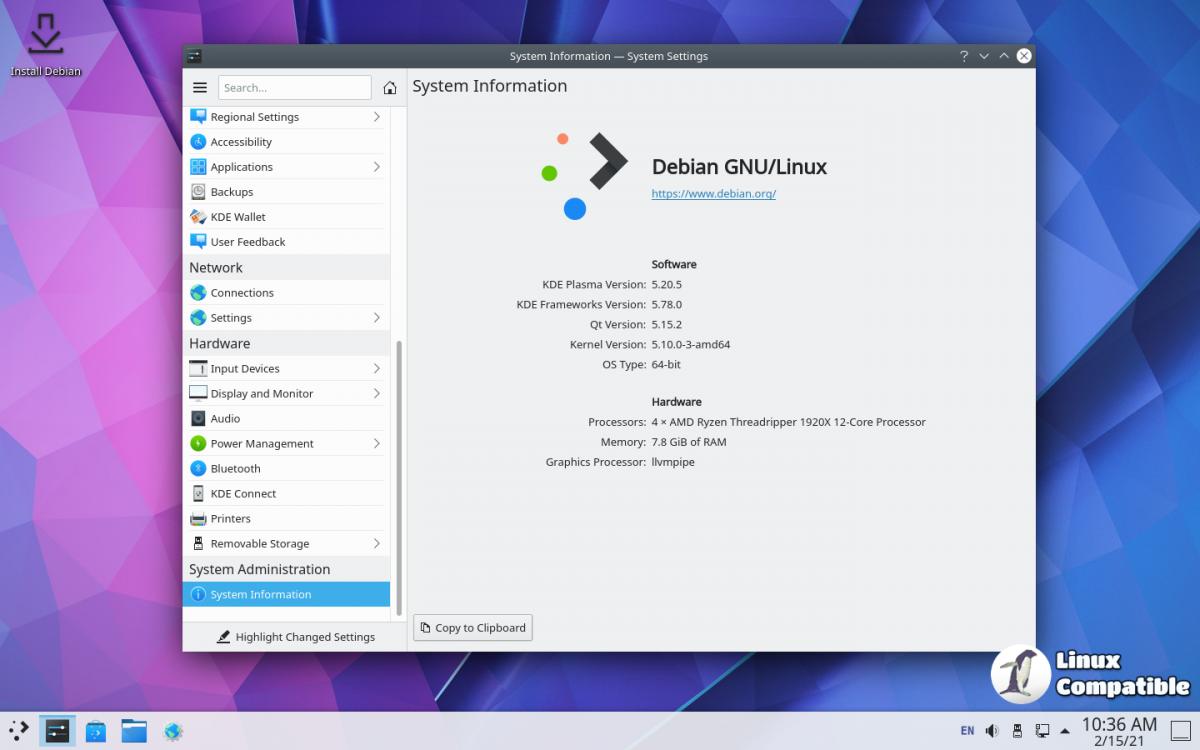The width and height of the screenshot is (1200, 750).
Task: Open Audio settings in Hardware section
Action: [x=225, y=419]
